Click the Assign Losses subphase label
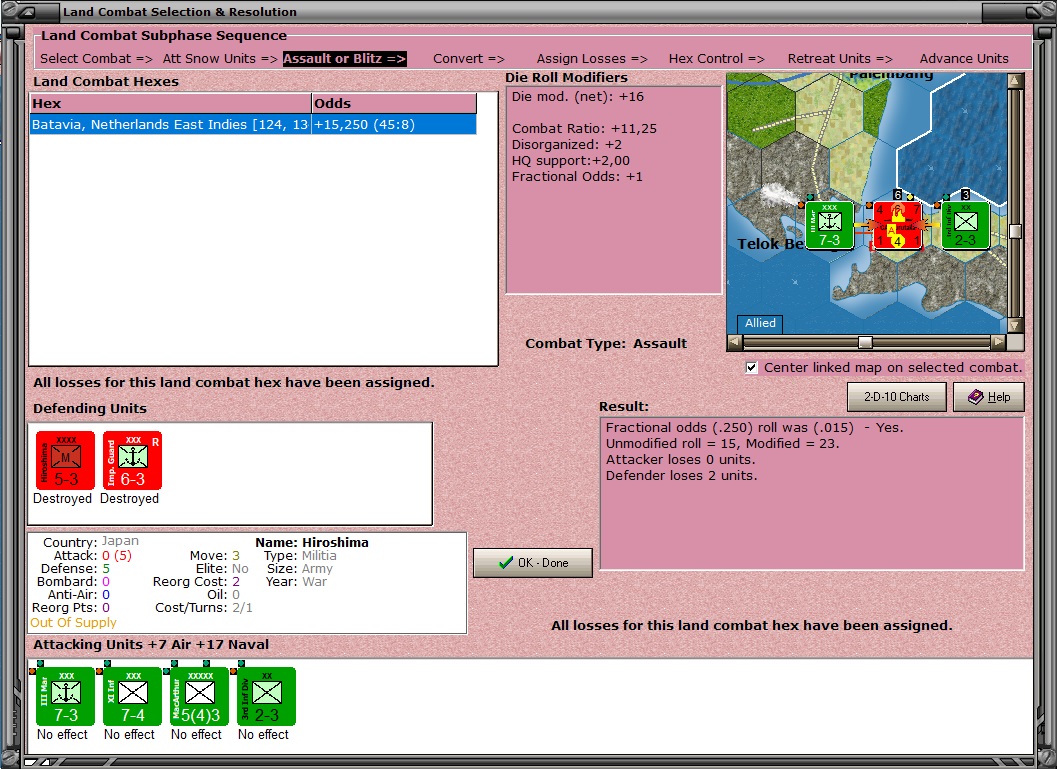1057x769 pixels. [592, 59]
